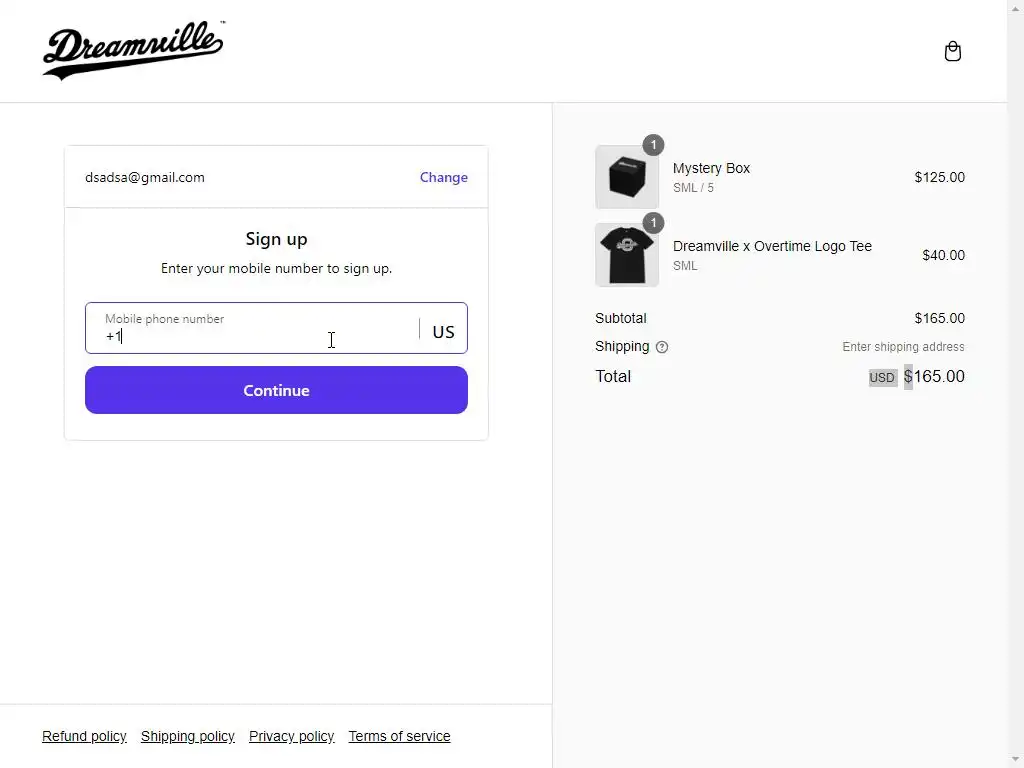
Task: Click the Logo Tee quantity badge
Action: (x=653, y=222)
